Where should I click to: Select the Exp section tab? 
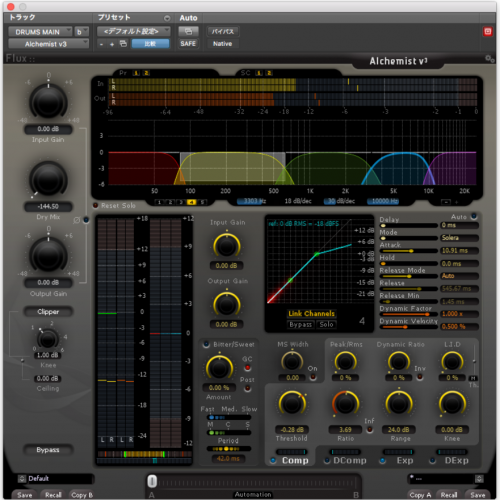(405, 461)
